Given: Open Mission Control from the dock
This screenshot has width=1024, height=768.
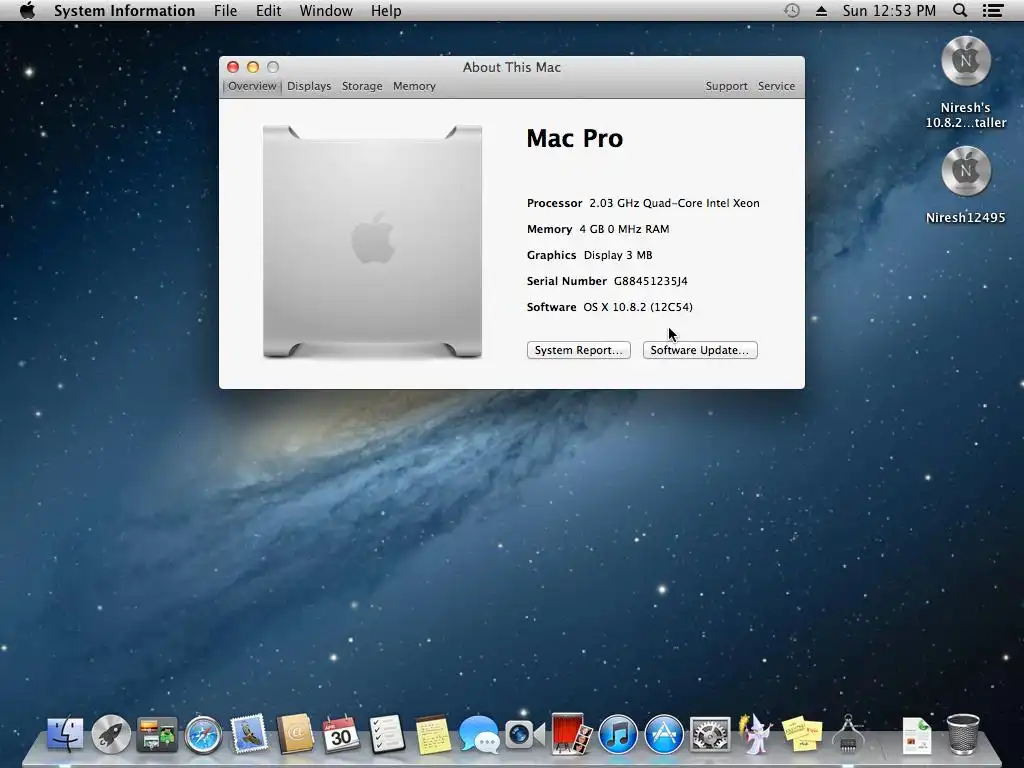Looking at the screenshot, I should pos(157,734).
